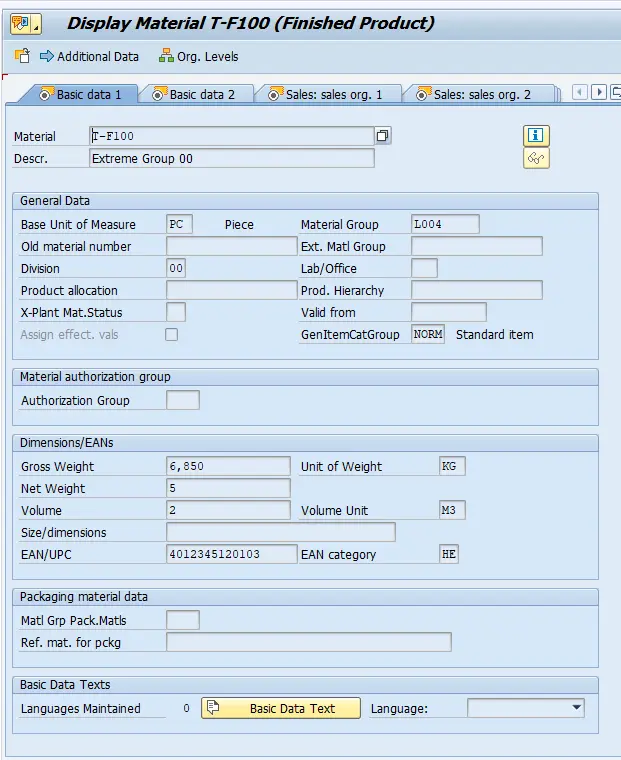Select the Base Unit of Measure field
The image size is (621, 760).
[179, 224]
